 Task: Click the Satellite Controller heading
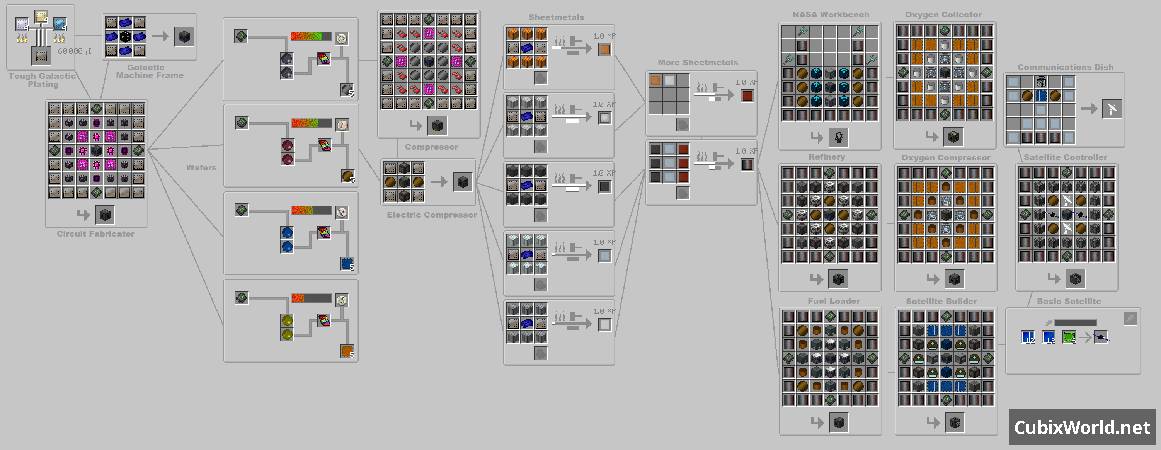pyautogui.click(x=1064, y=157)
